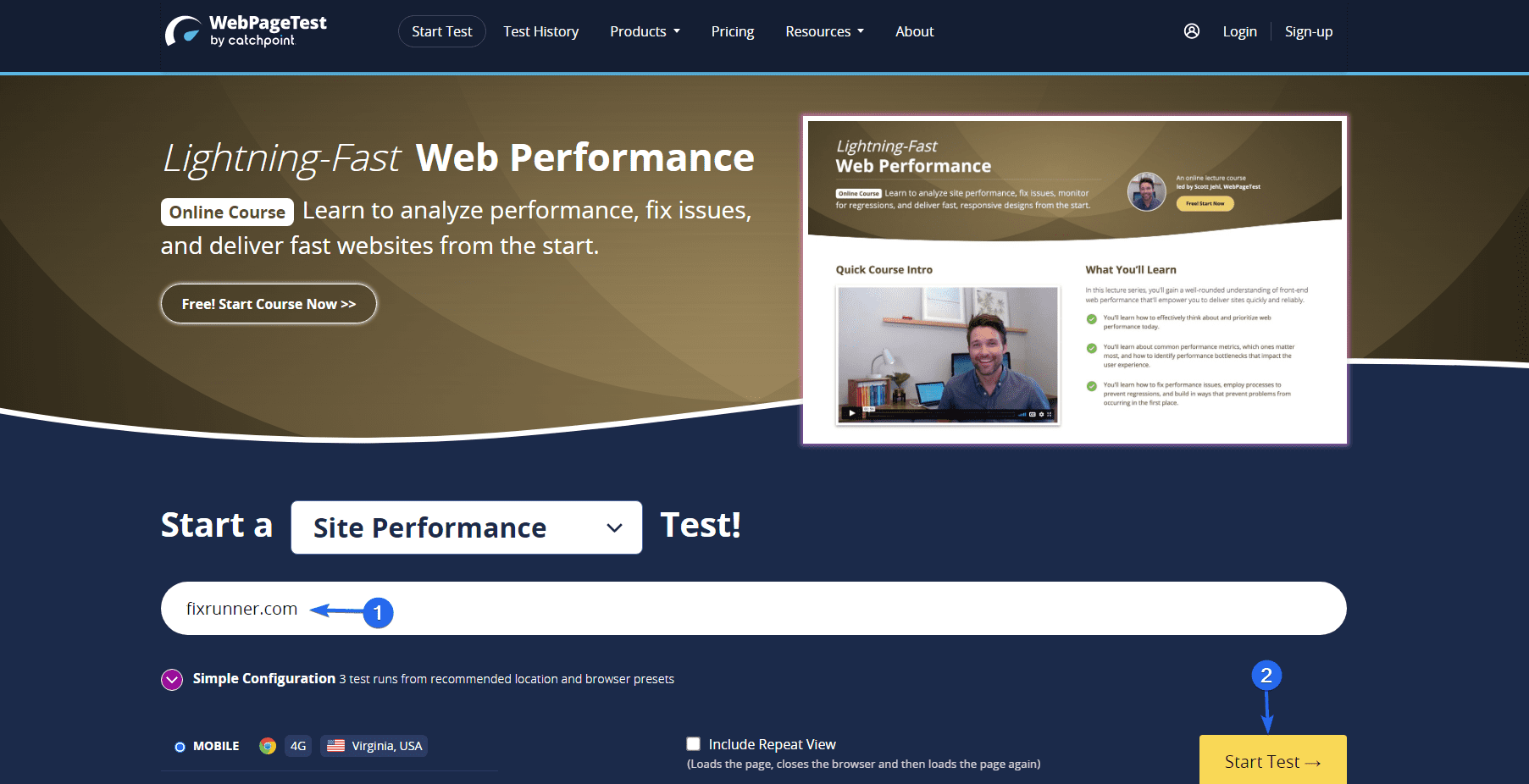The width and height of the screenshot is (1529, 784).
Task: Check the Include Repeat View checkbox
Action: pos(693,743)
